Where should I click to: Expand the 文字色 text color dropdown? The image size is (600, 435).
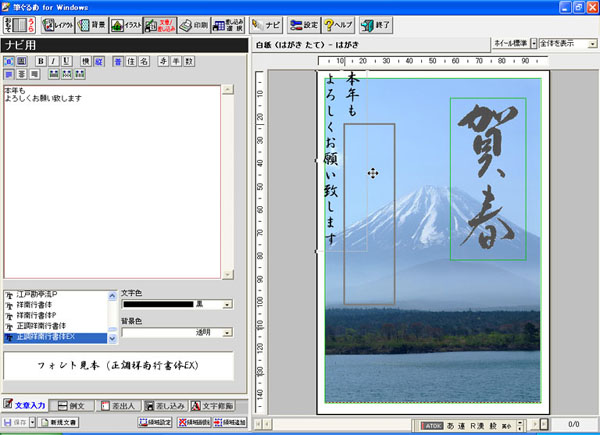228,304
